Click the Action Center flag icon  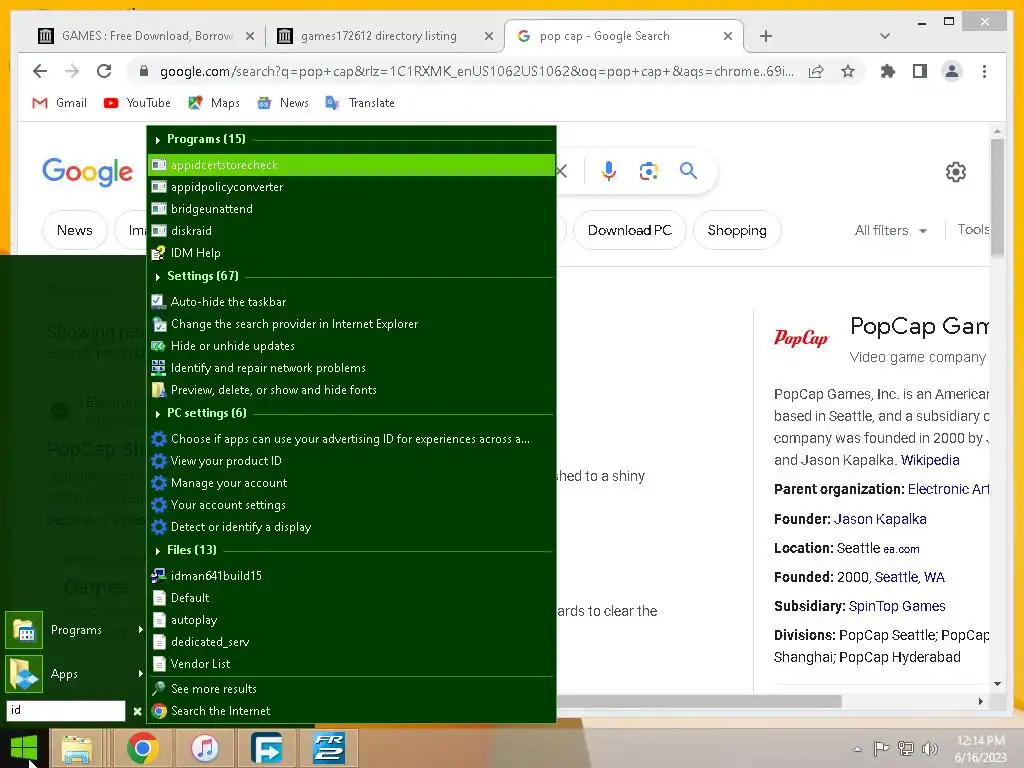881,748
